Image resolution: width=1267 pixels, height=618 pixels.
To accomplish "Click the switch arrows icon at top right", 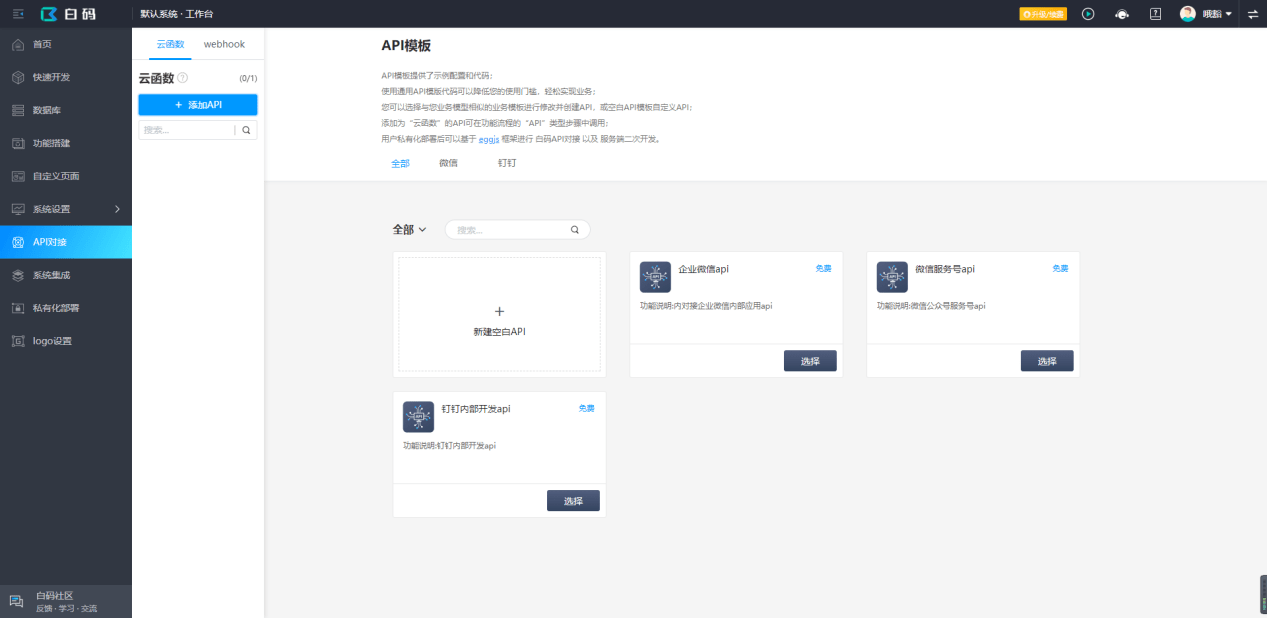I will [x=1253, y=14].
